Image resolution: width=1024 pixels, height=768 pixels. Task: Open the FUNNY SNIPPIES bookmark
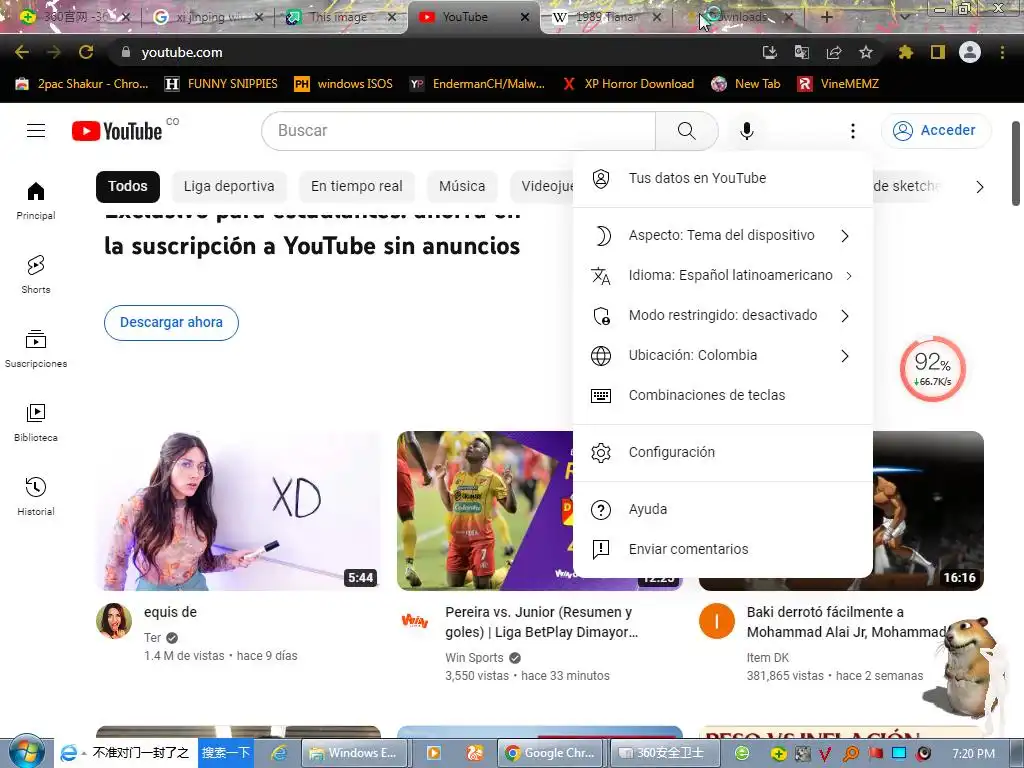221,84
